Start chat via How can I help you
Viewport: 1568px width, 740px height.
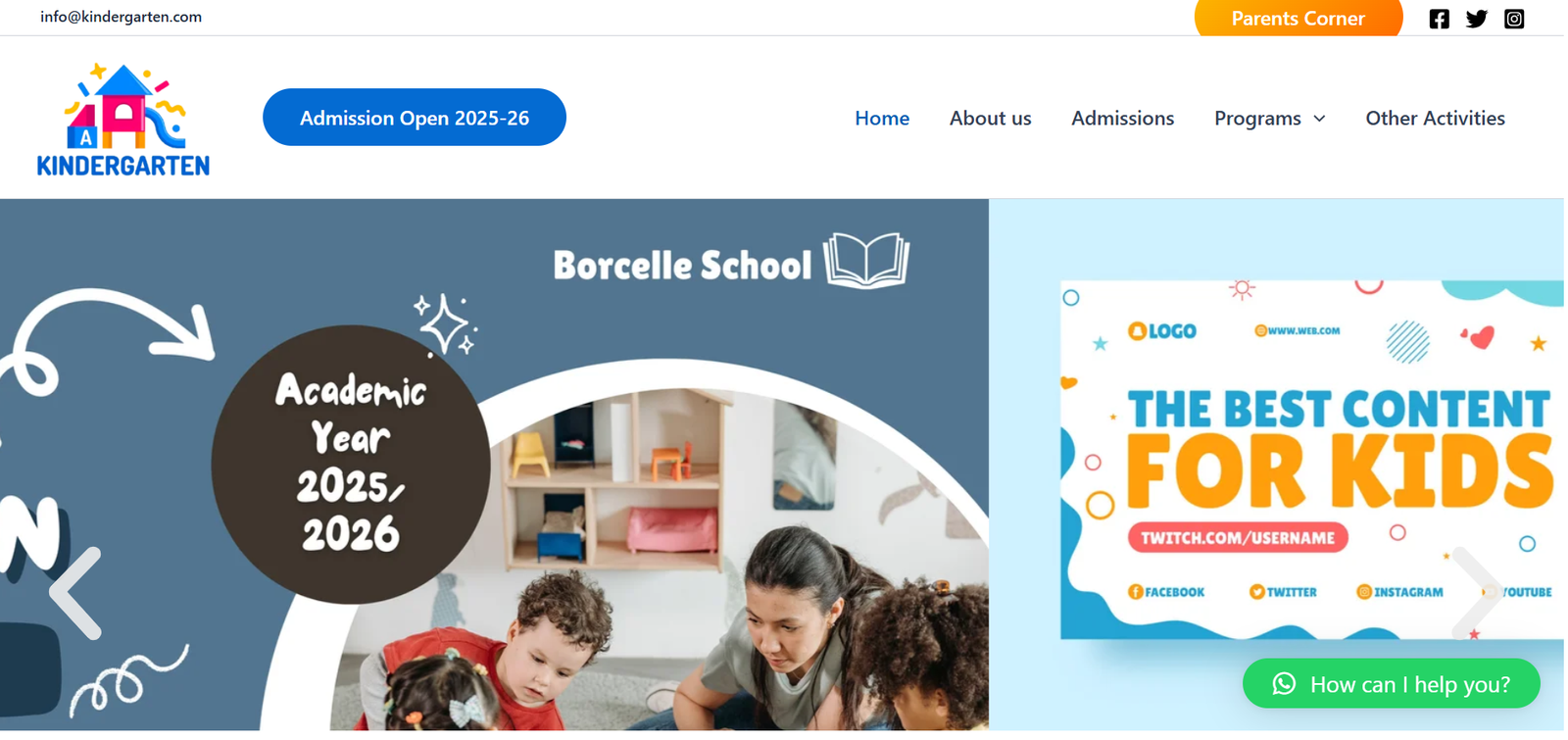point(1392,683)
